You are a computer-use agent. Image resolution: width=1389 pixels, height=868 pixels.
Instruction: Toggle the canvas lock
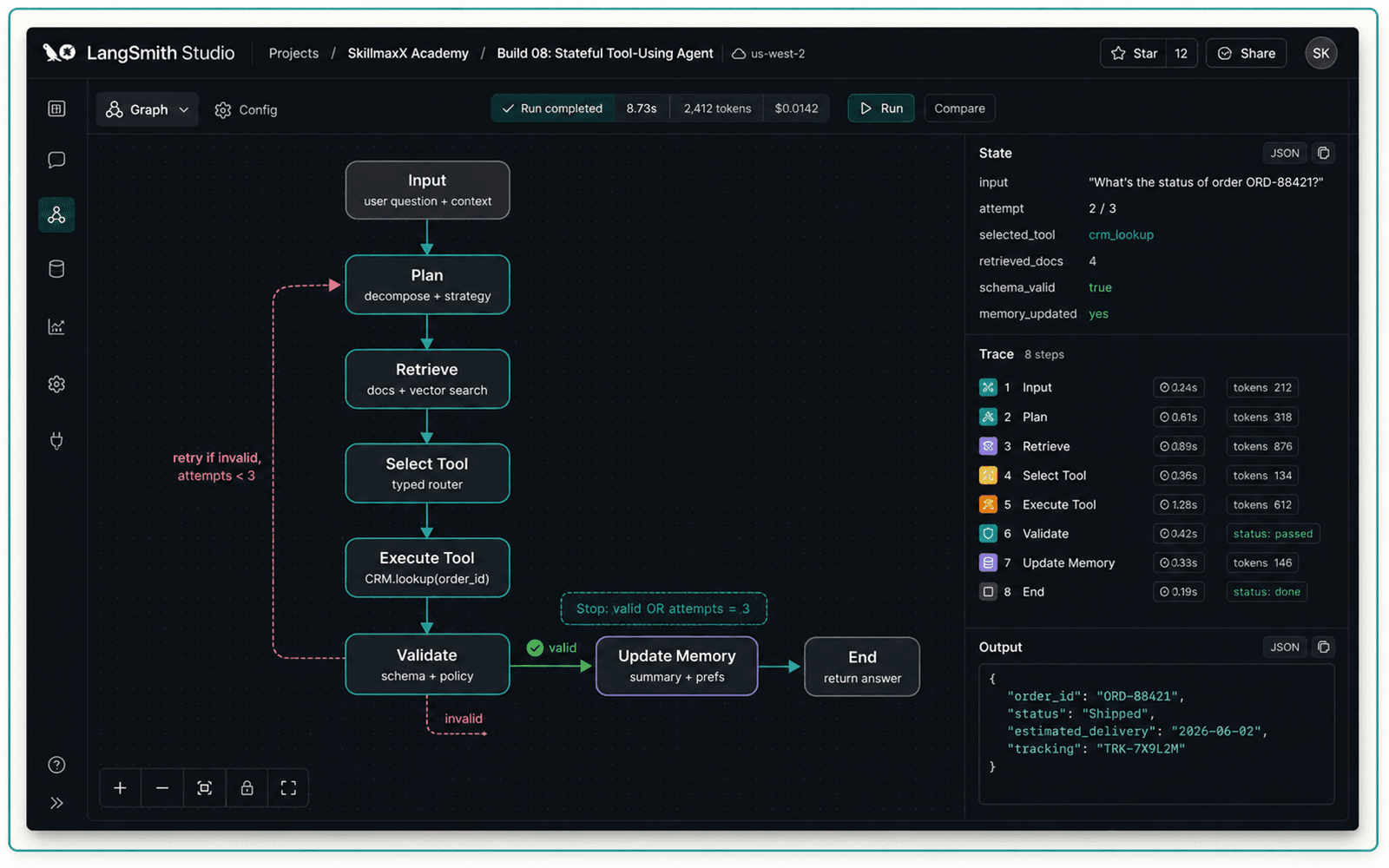(x=247, y=787)
